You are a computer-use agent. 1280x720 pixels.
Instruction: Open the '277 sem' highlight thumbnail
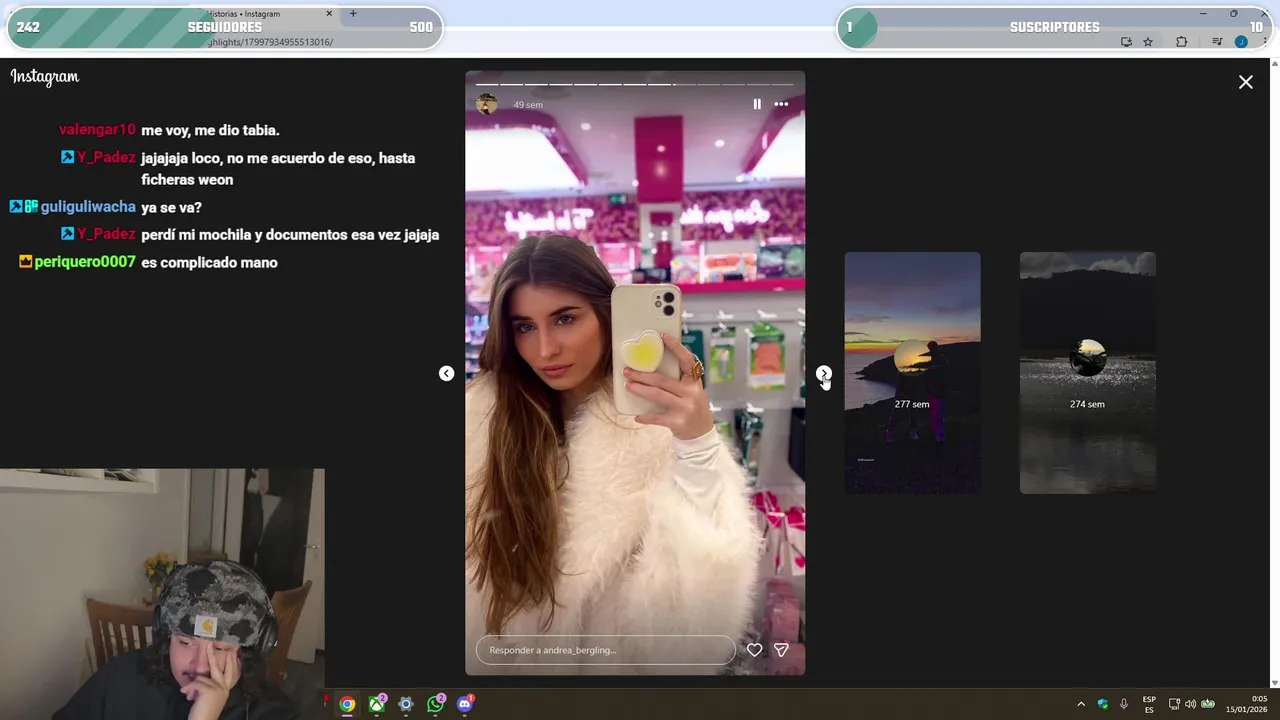[x=912, y=373]
